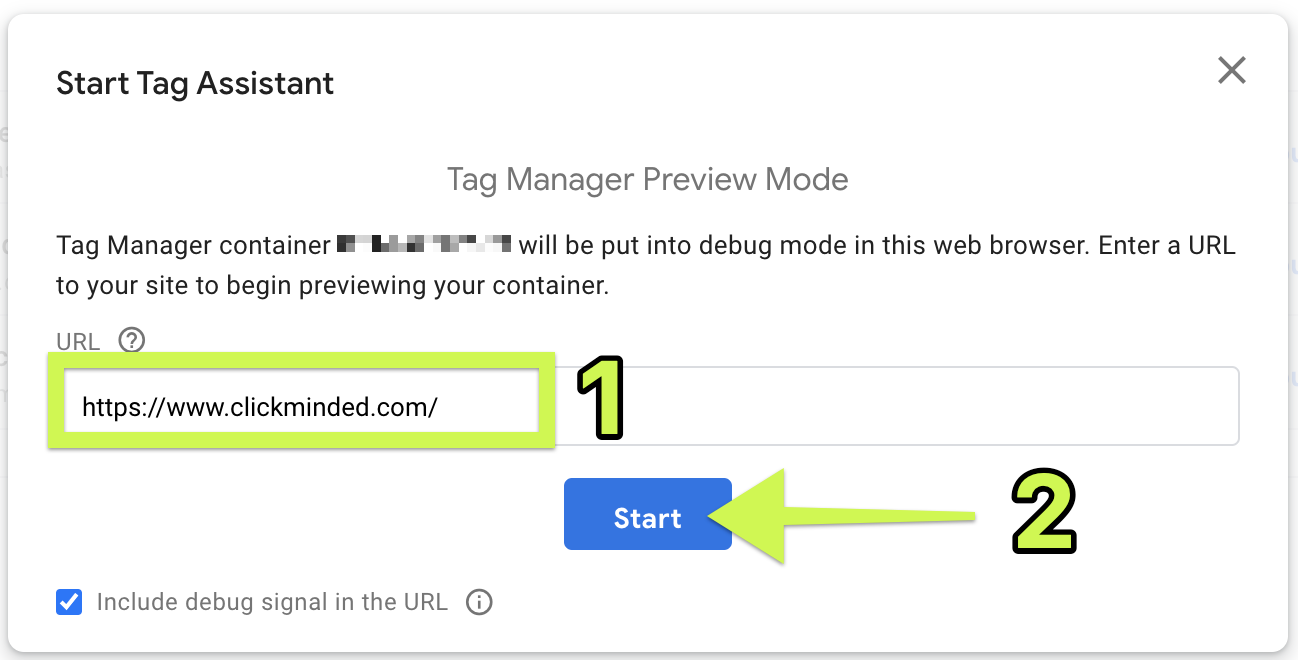
Task: Click the green number 1 annotation
Action: (x=597, y=399)
